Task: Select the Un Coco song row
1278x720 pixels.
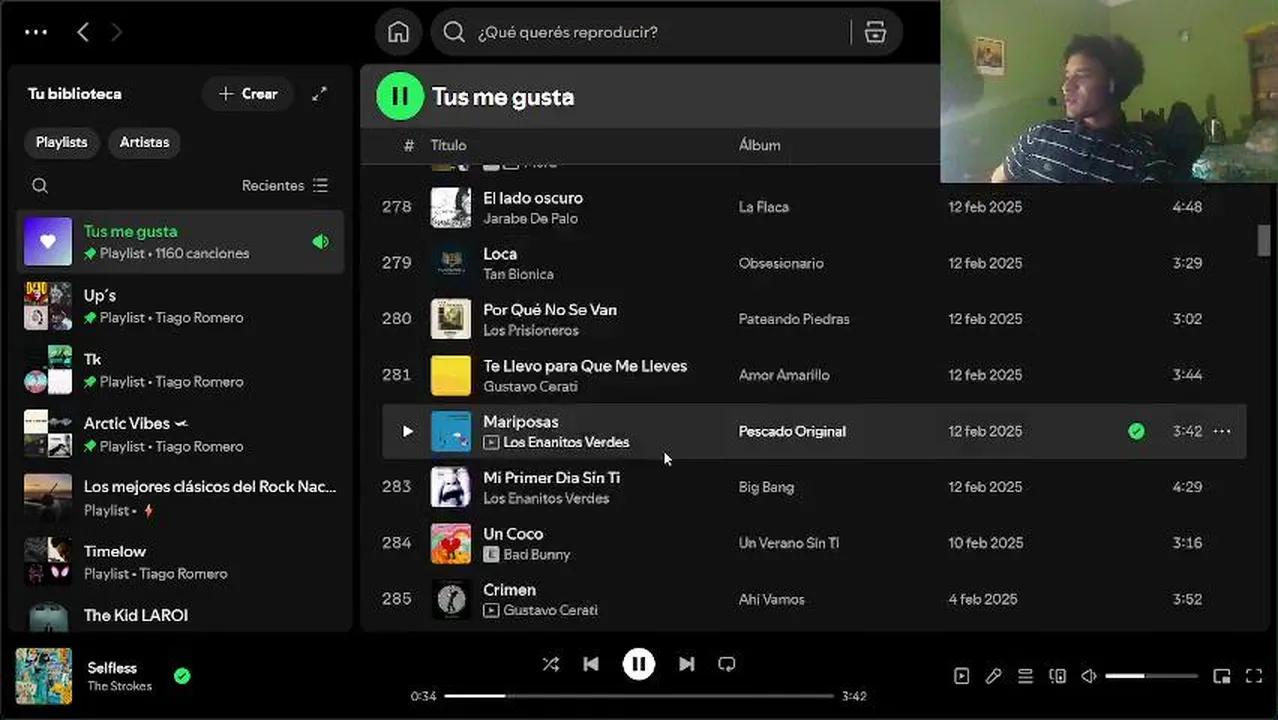Action: [x=814, y=543]
